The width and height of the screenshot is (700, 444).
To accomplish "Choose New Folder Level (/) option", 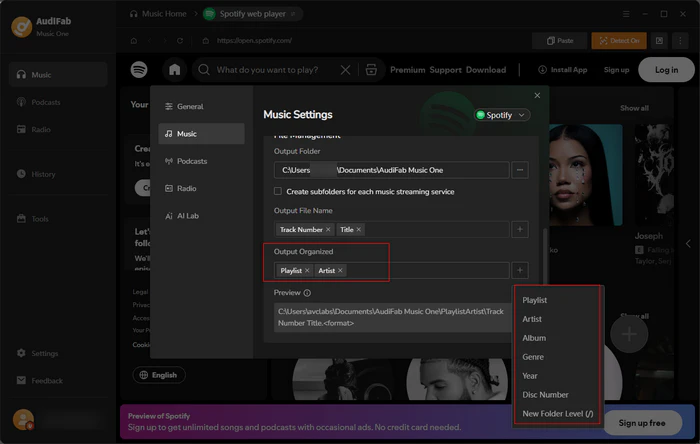I will [x=558, y=414].
